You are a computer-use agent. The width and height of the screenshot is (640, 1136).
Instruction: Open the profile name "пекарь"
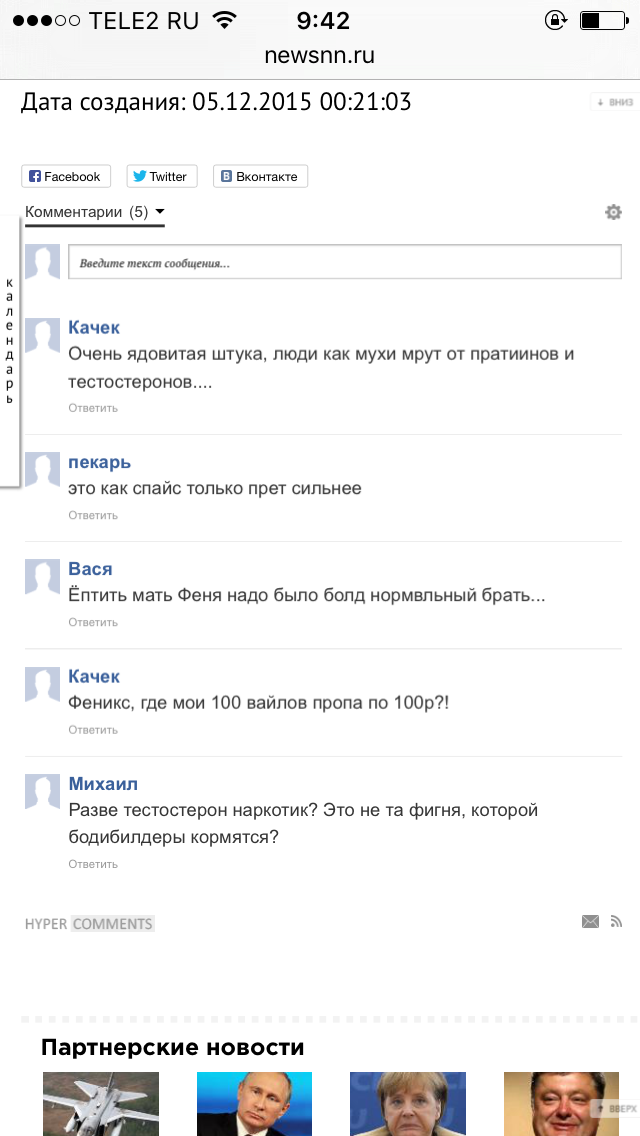[x=99, y=462]
